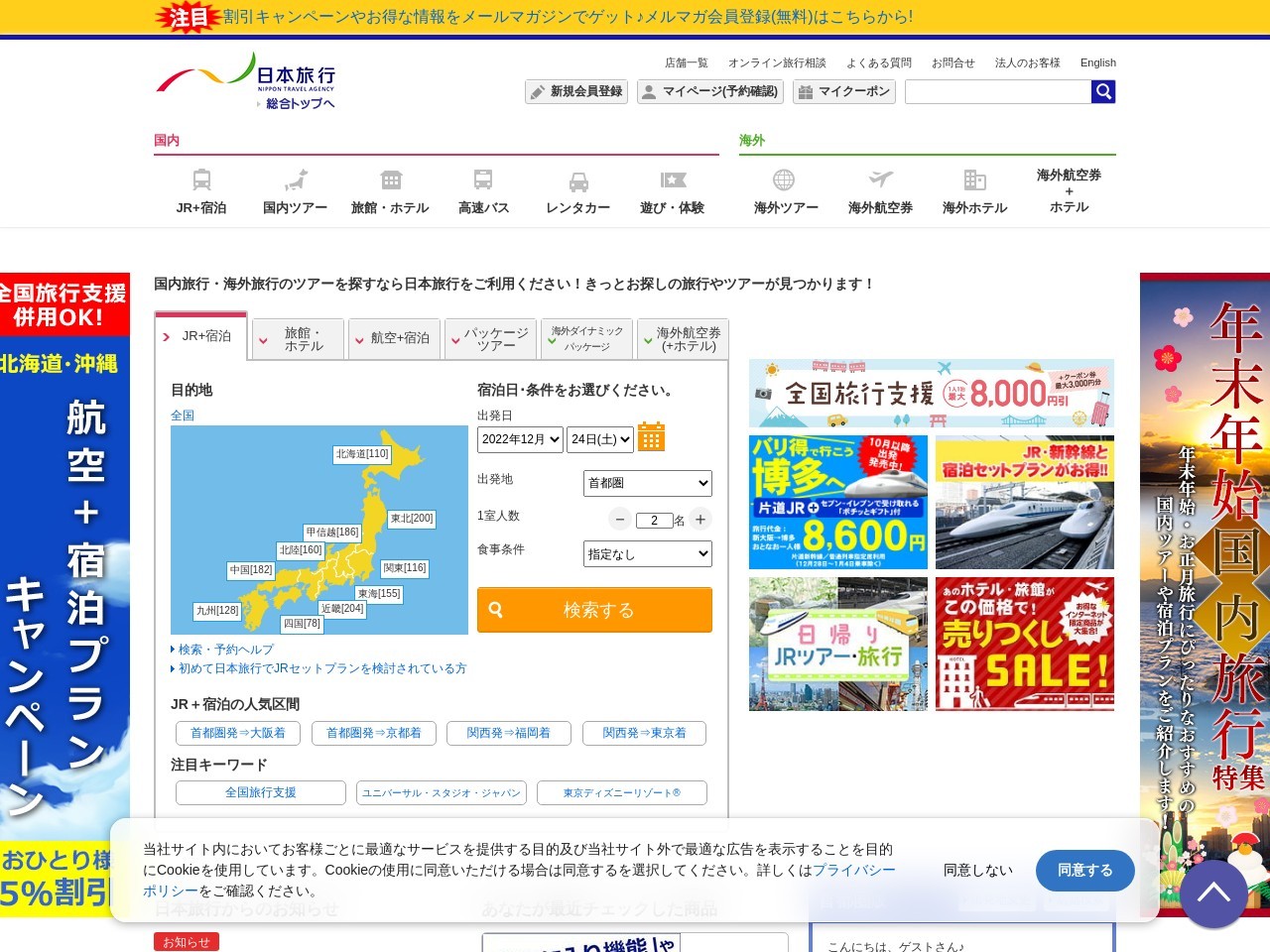Open 国内ツアー airplane icon in navigation
1270x952 pixels.
tap(295, 180)
